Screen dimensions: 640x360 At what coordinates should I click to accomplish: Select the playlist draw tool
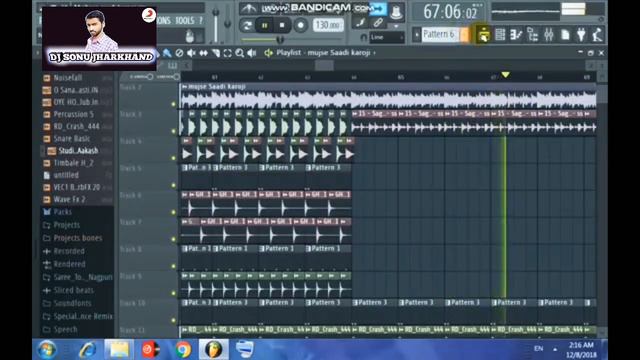[x=167, y=53]
